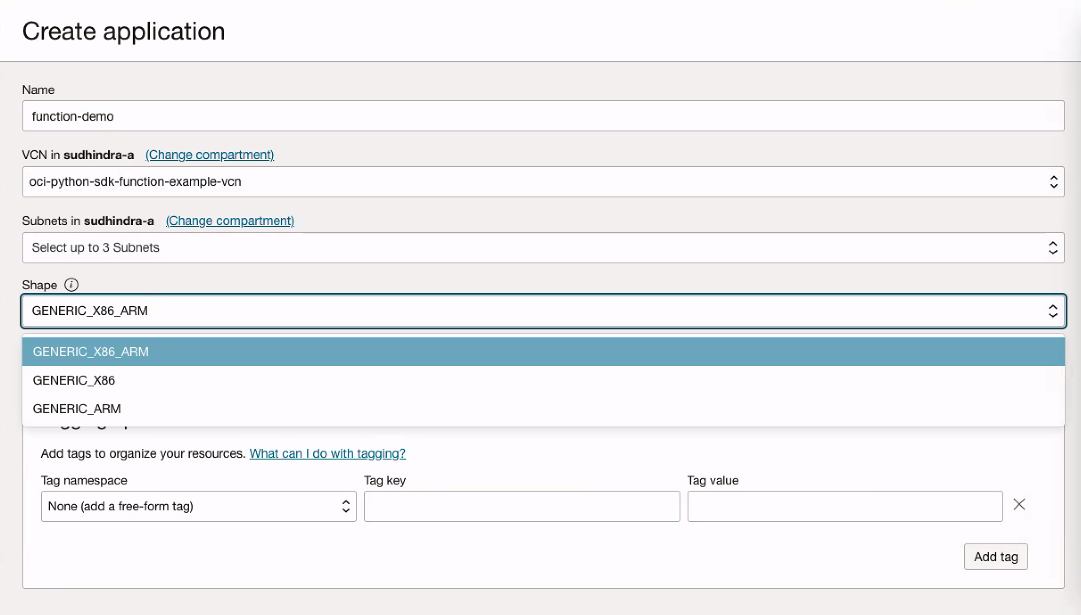Focus the Tag key input field
Screen dimensions: 1081x615
click(x=522, y=506)
